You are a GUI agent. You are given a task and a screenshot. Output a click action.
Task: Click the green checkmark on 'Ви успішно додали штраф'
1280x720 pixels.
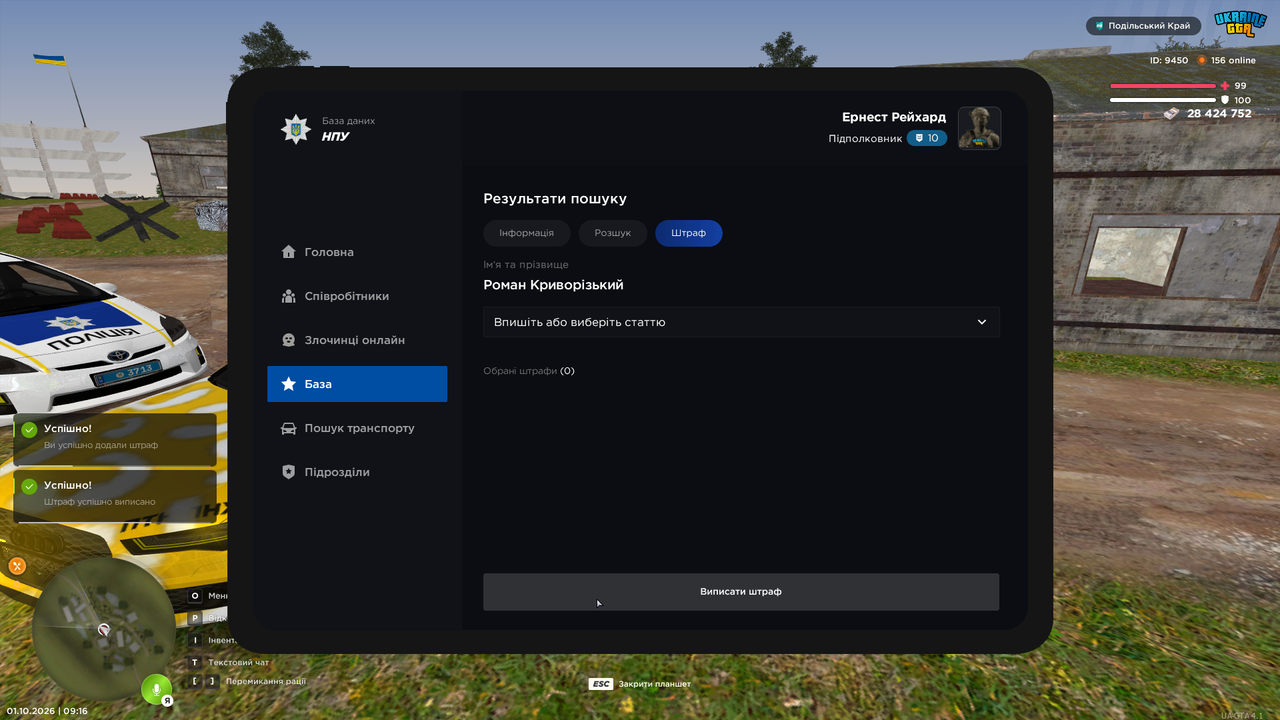pyautogui.click(x=30, y=430)
